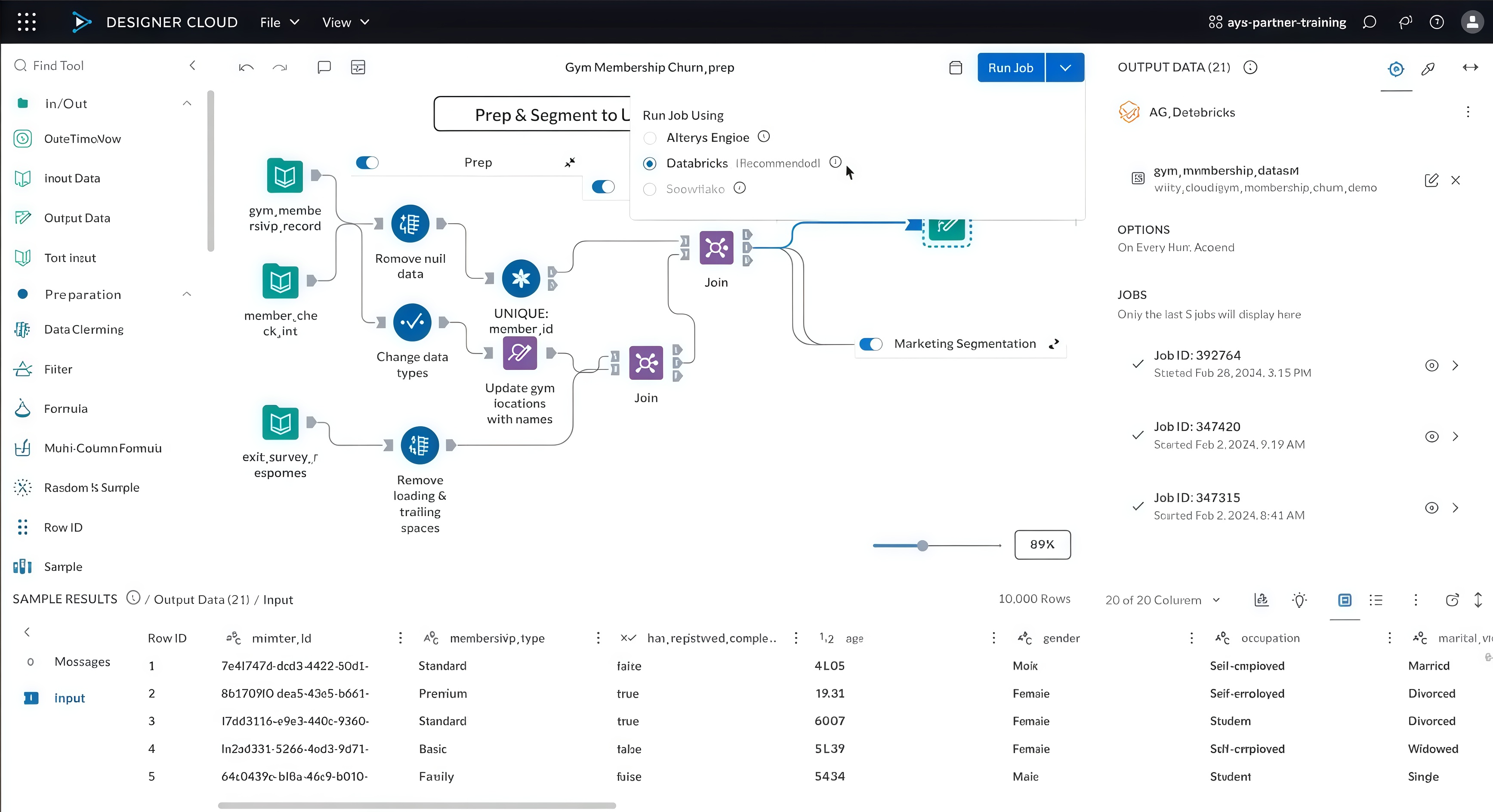Collapse the Preparation tool category
This screenshot has width=1493, height=812.
(187, 294)
